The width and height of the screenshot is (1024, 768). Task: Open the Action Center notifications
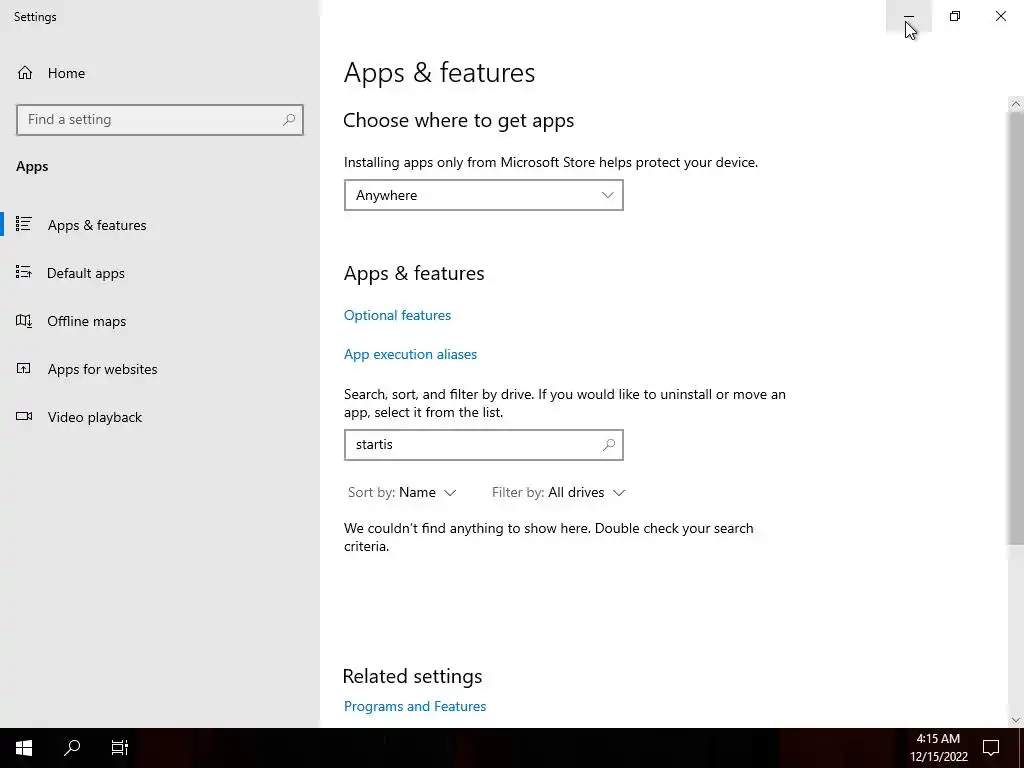pyautogui.click(x=991, y=748)
